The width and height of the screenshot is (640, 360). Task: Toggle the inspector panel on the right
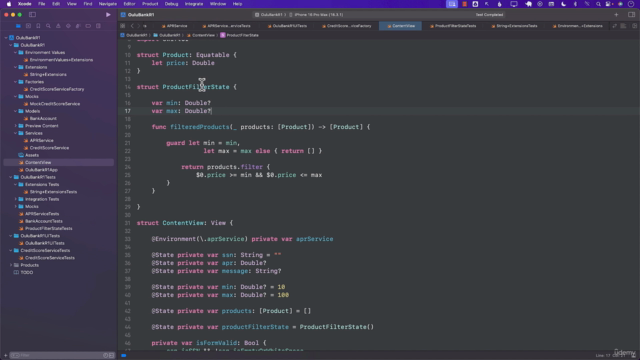631,15
